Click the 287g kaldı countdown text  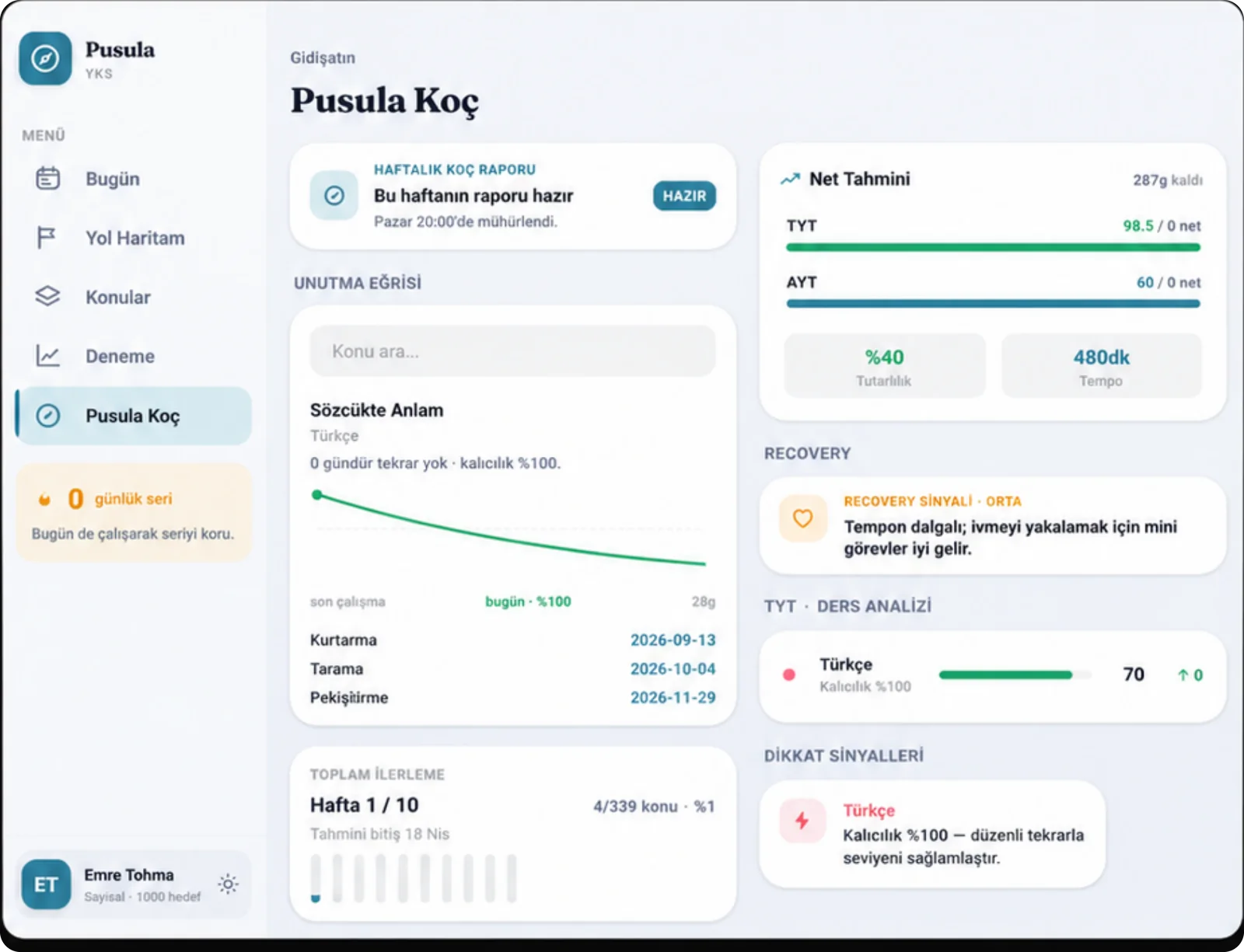(1168, 180)
